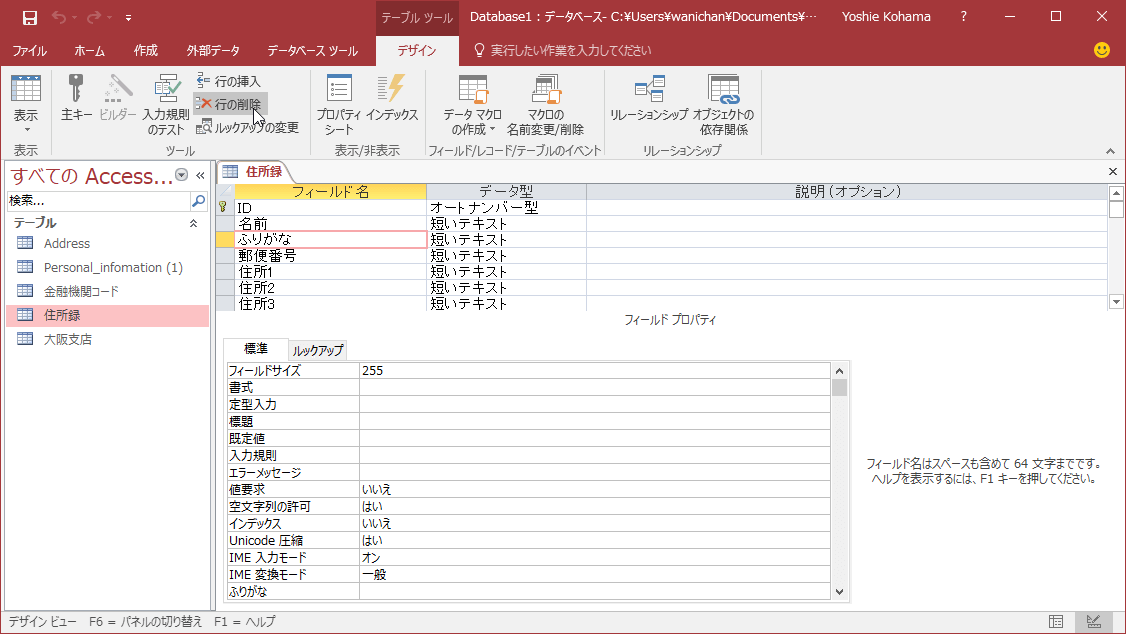Click the Undo arrow in quick access toolbar
The image size is (1126, 634).
click(x=59, y=17)
